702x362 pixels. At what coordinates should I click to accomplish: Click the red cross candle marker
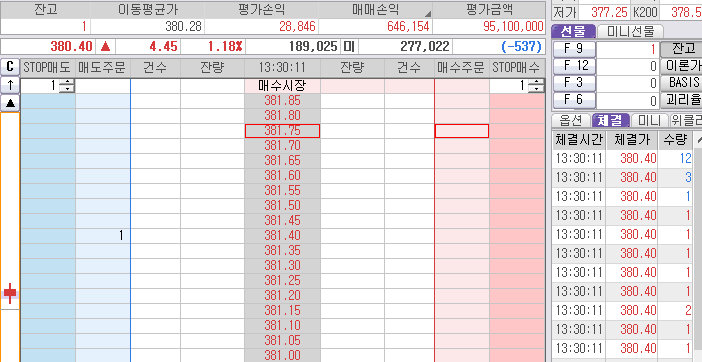pyautogui.click(x=10, y=294)
